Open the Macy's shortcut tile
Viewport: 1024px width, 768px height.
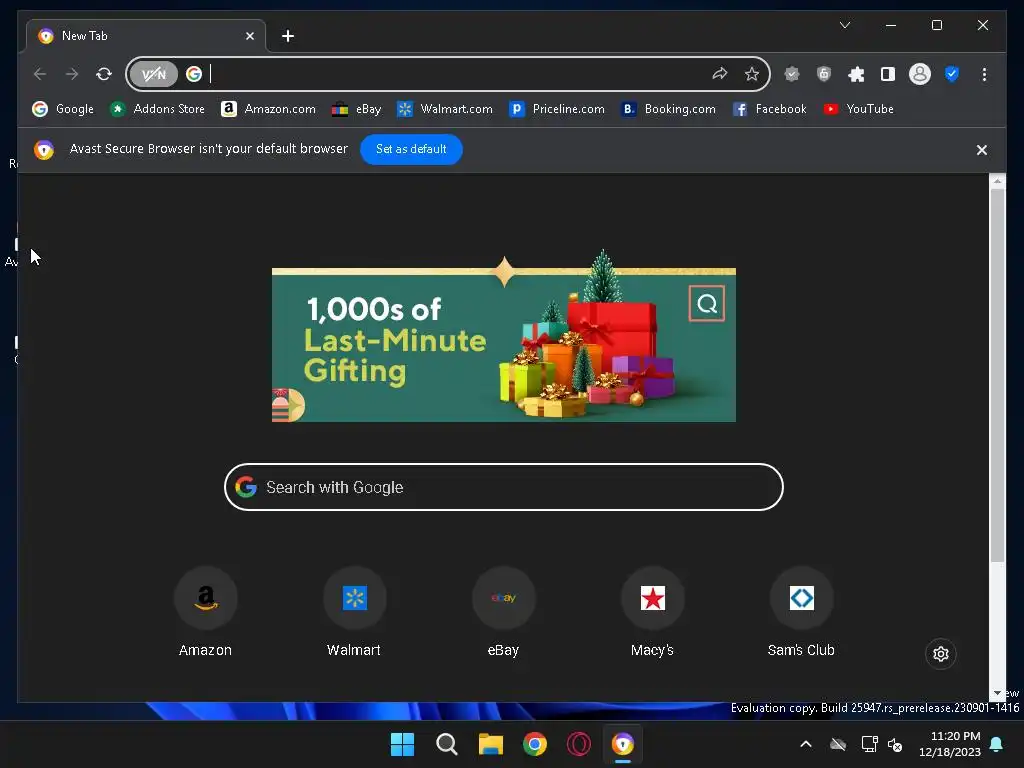pyautogui.click(x=652, y=613)
